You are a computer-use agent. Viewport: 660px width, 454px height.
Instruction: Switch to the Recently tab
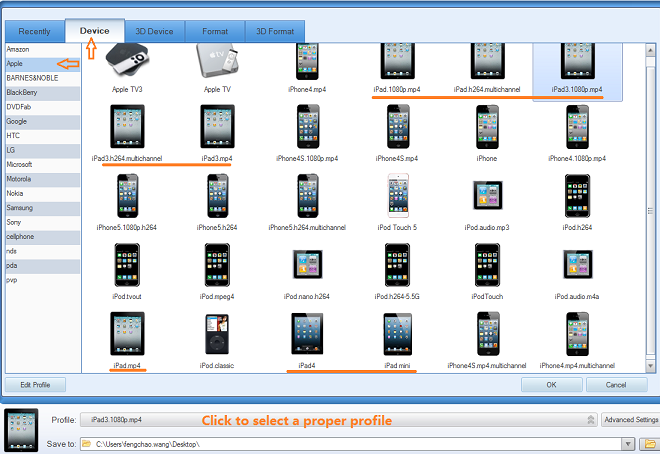pyautogui.click(x=35, y=32)
